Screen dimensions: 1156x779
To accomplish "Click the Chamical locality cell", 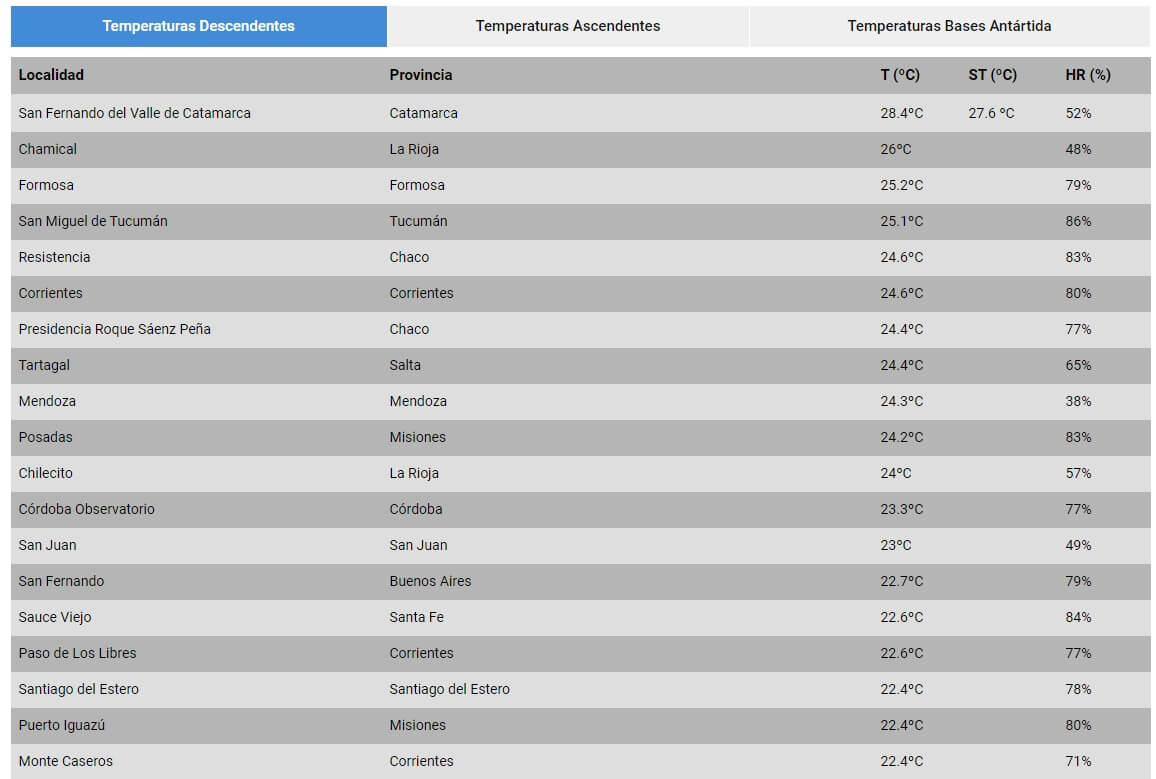I will [x=48, y=149].
